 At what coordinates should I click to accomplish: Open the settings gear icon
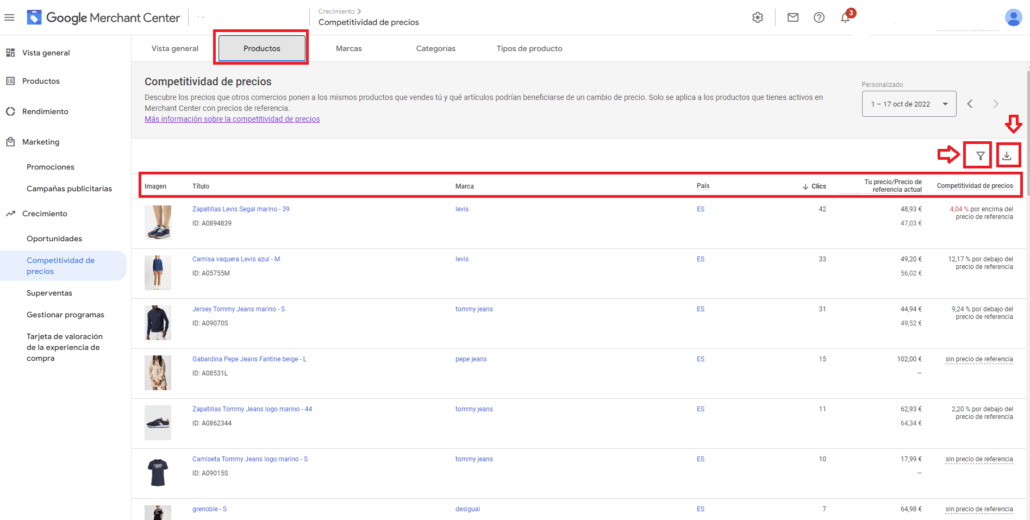pos(758,17)
